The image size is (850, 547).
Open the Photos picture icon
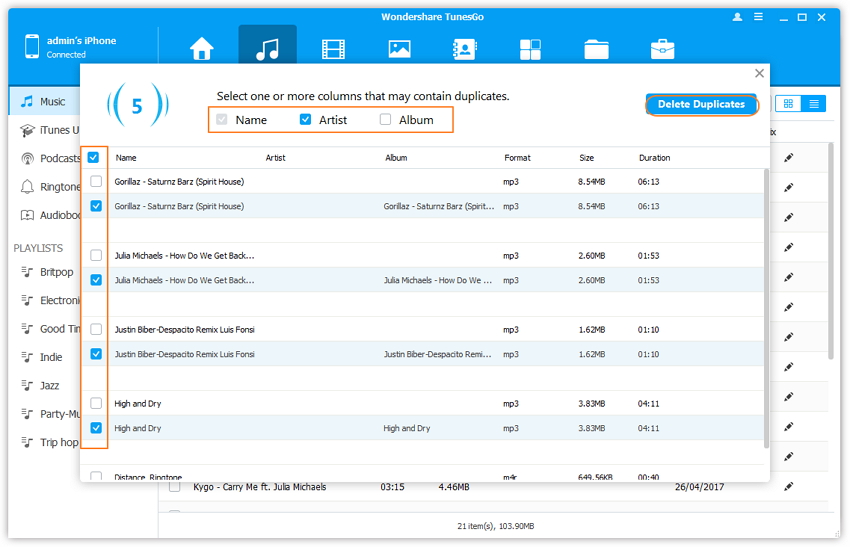click(399, 49)
